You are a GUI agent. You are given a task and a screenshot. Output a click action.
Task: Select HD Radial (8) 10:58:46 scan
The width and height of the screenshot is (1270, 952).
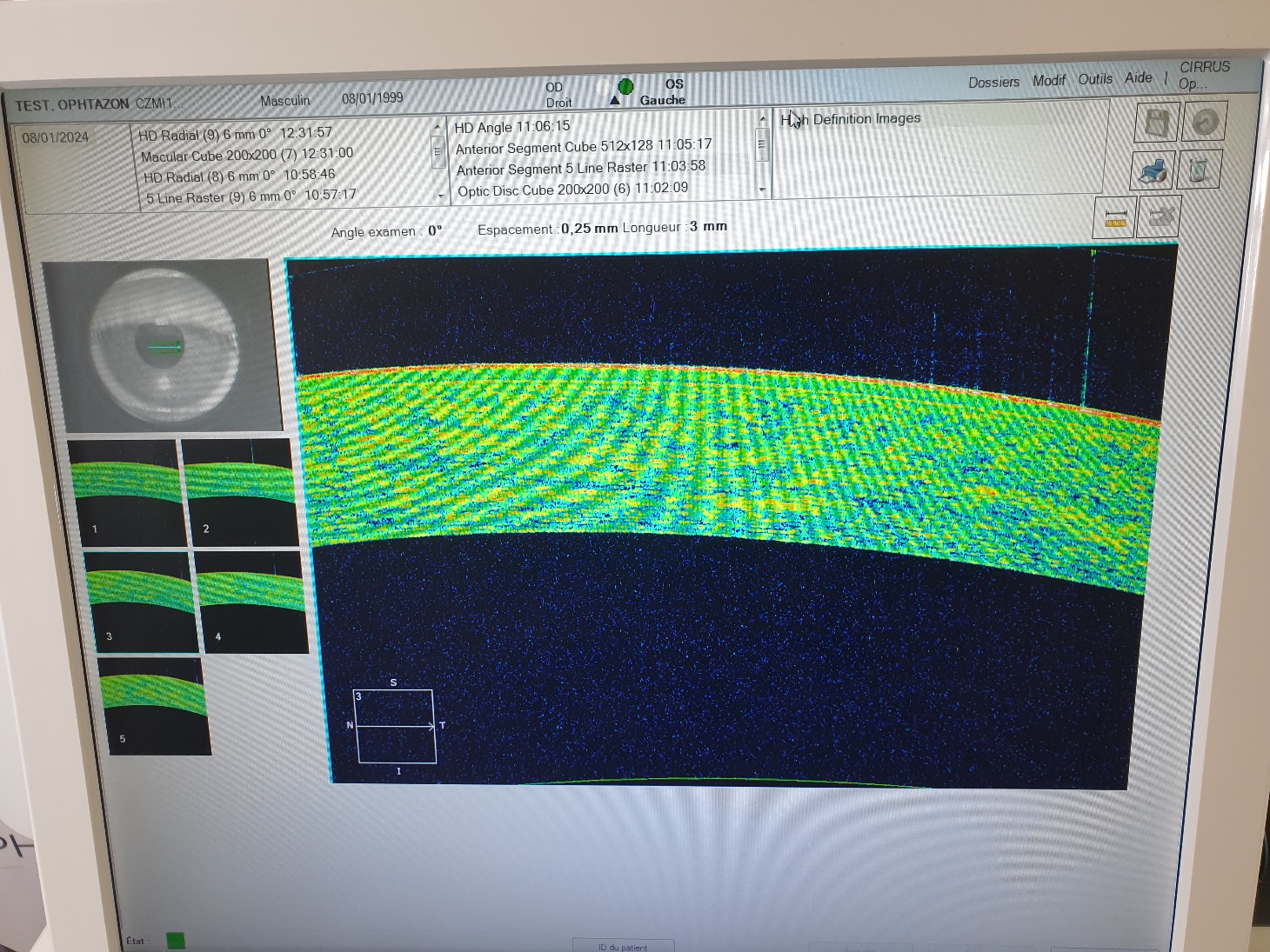pyautogui.click(x=239, y=176)
